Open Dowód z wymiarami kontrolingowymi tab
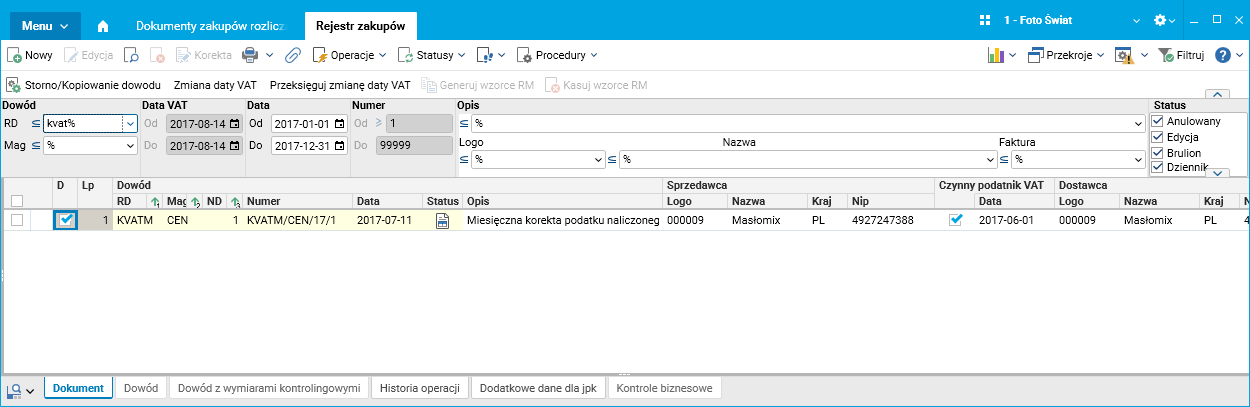 [x=269, y=388]
